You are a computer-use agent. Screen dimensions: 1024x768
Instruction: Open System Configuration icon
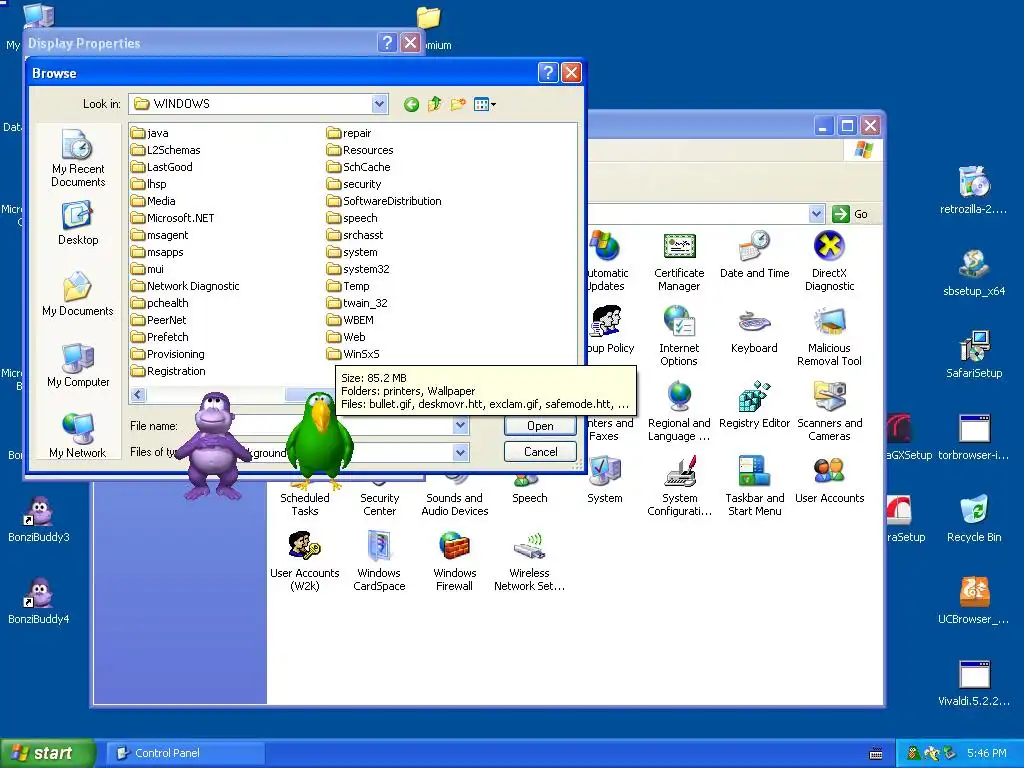click(x=679, y=487)
